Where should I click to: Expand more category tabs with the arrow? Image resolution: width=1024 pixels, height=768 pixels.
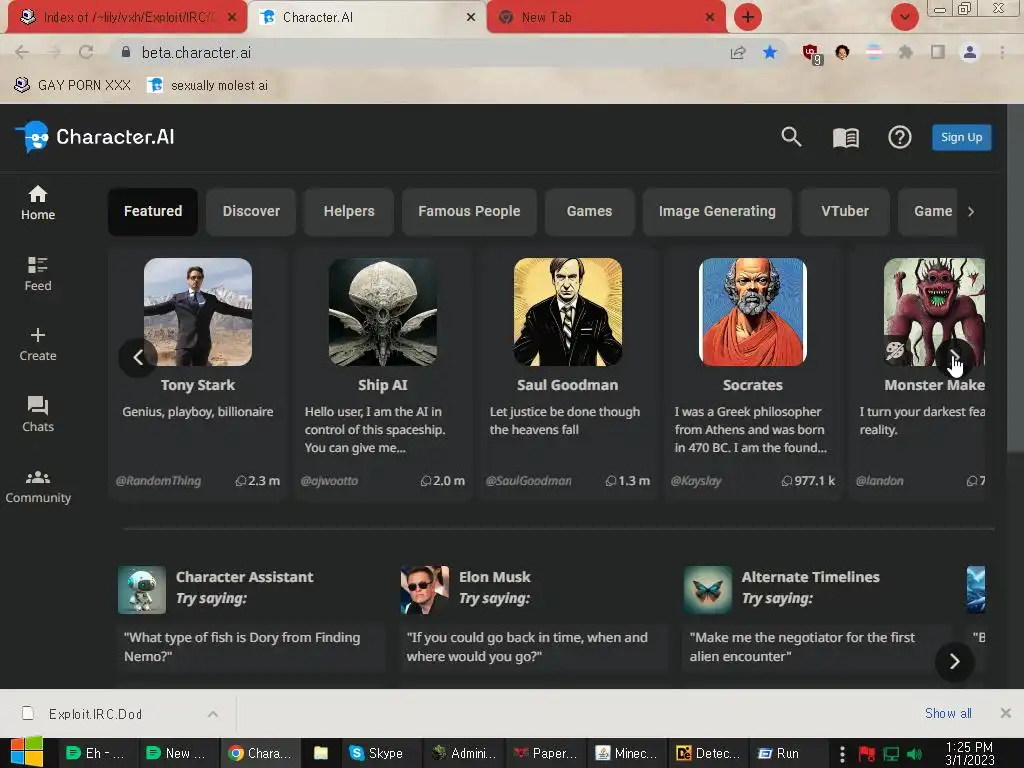tap(971, 212)
